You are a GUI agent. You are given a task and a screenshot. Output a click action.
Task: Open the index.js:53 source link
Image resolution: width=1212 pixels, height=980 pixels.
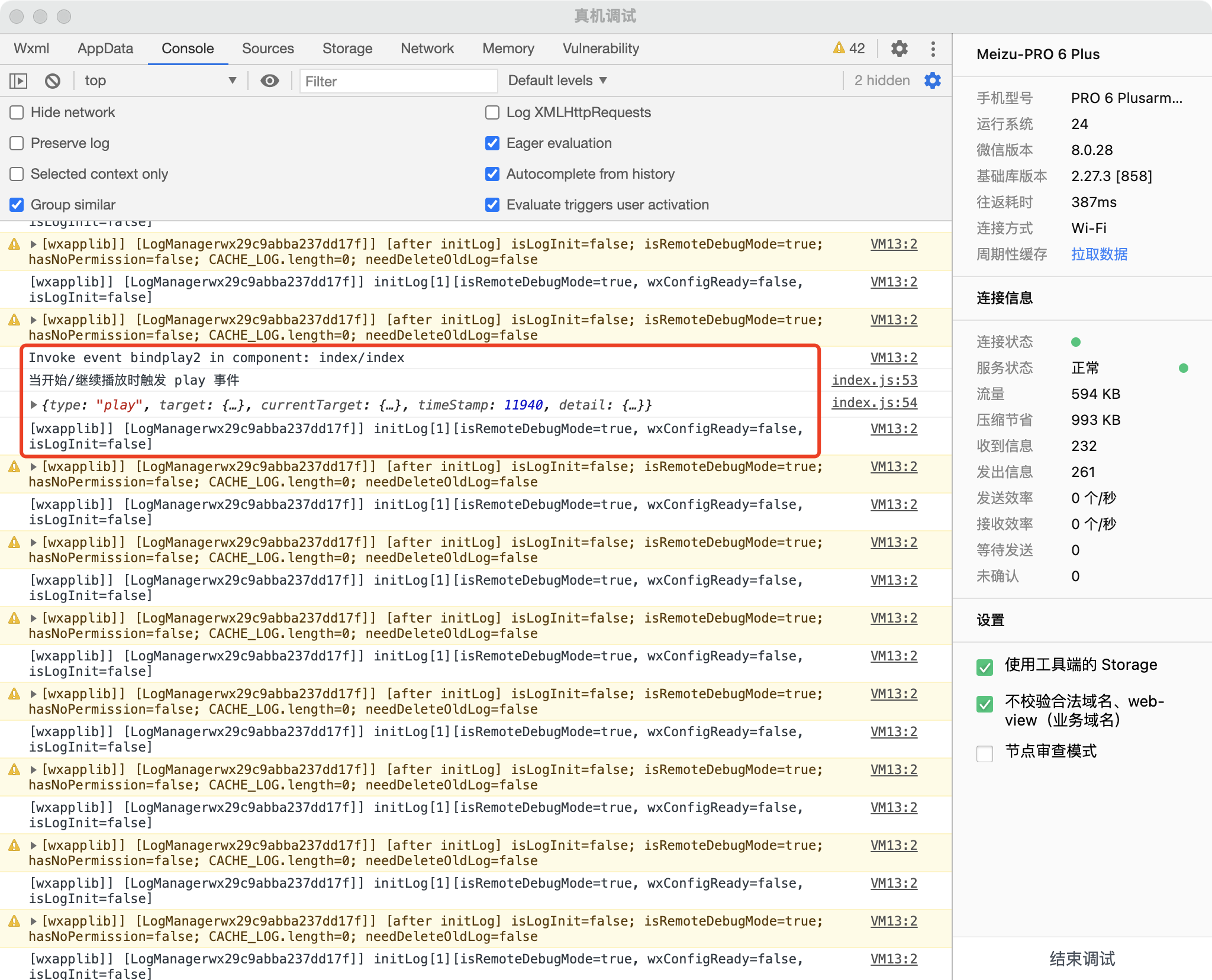coord(874,380)
